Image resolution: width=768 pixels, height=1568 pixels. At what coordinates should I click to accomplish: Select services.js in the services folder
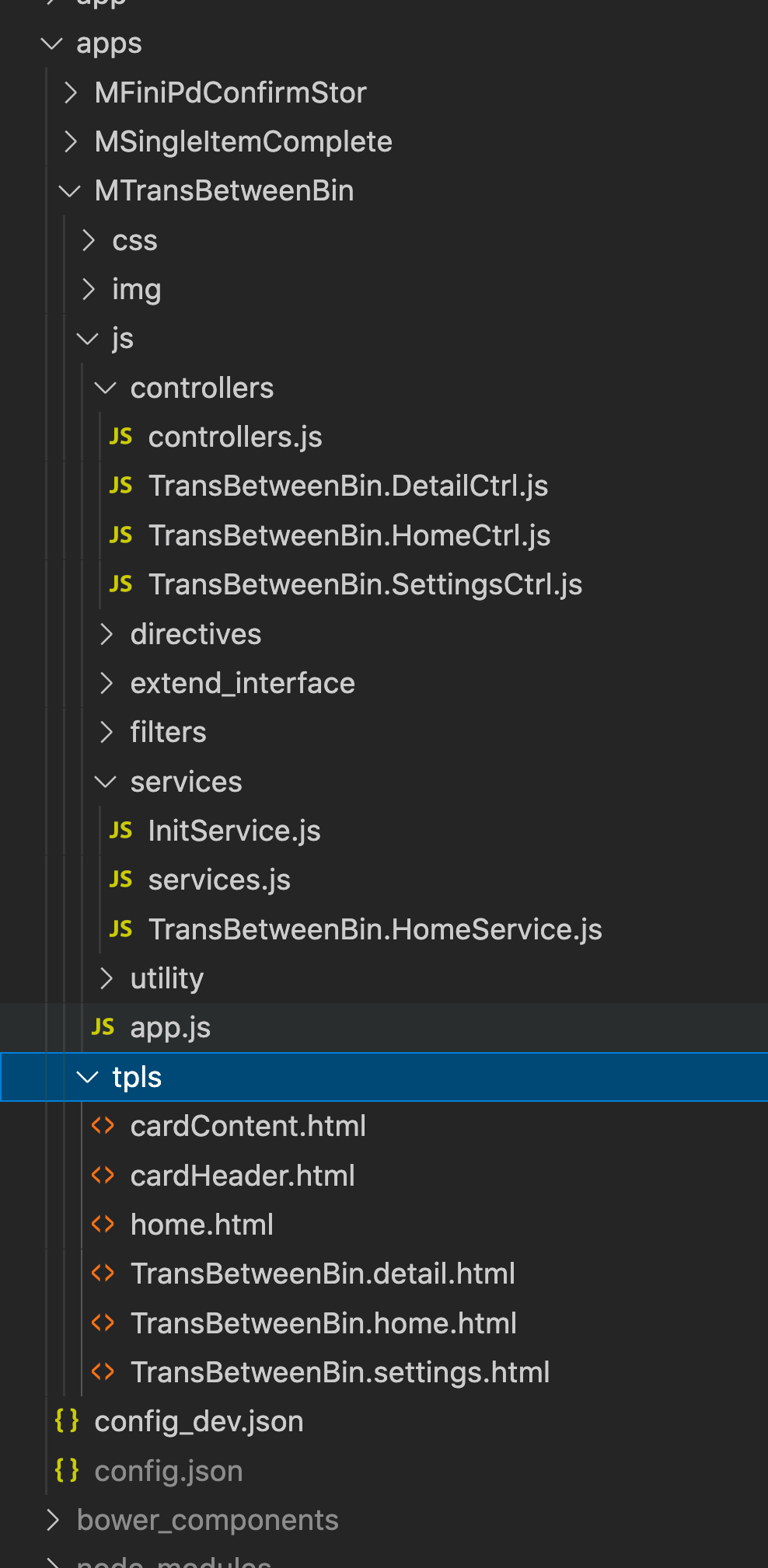pyautogui.click(x=219, y=880)
